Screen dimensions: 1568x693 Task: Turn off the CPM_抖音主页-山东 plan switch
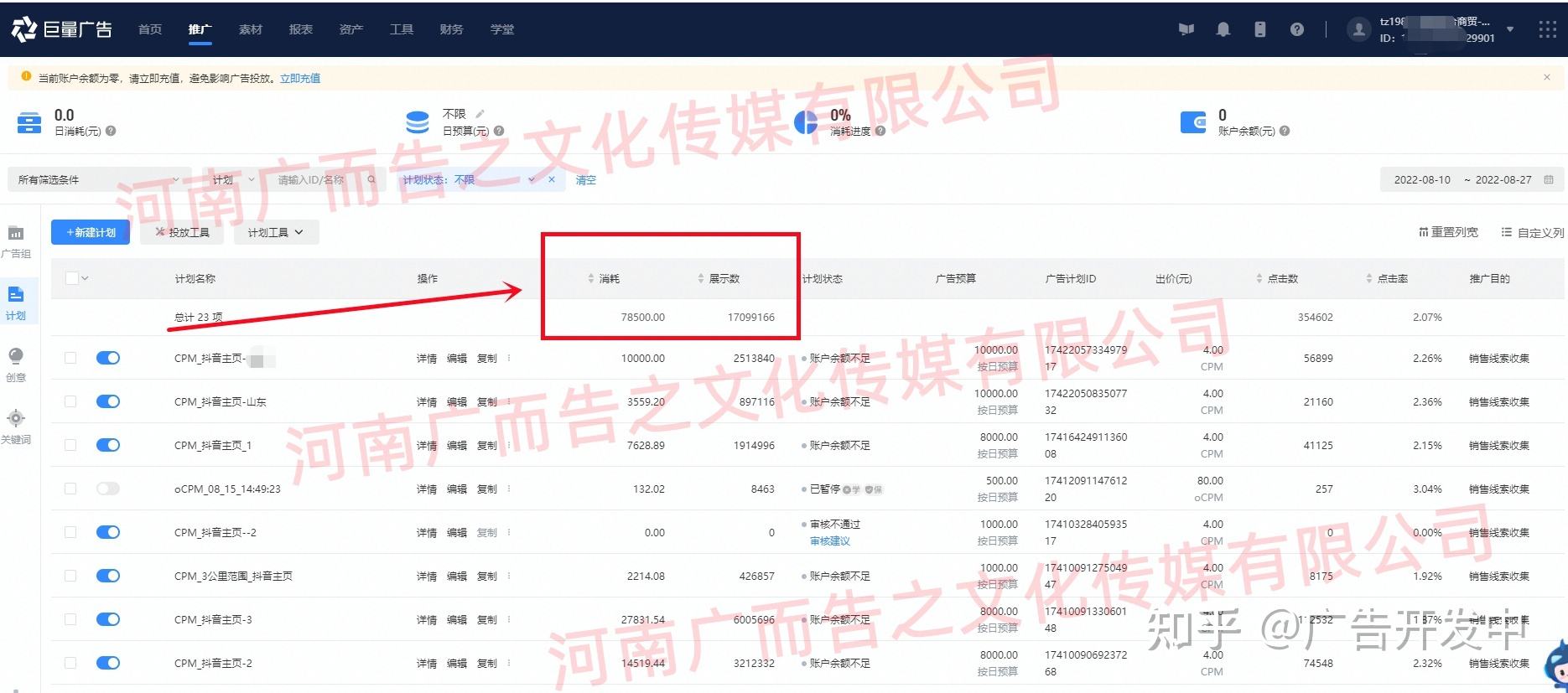[x=108, y=401]
